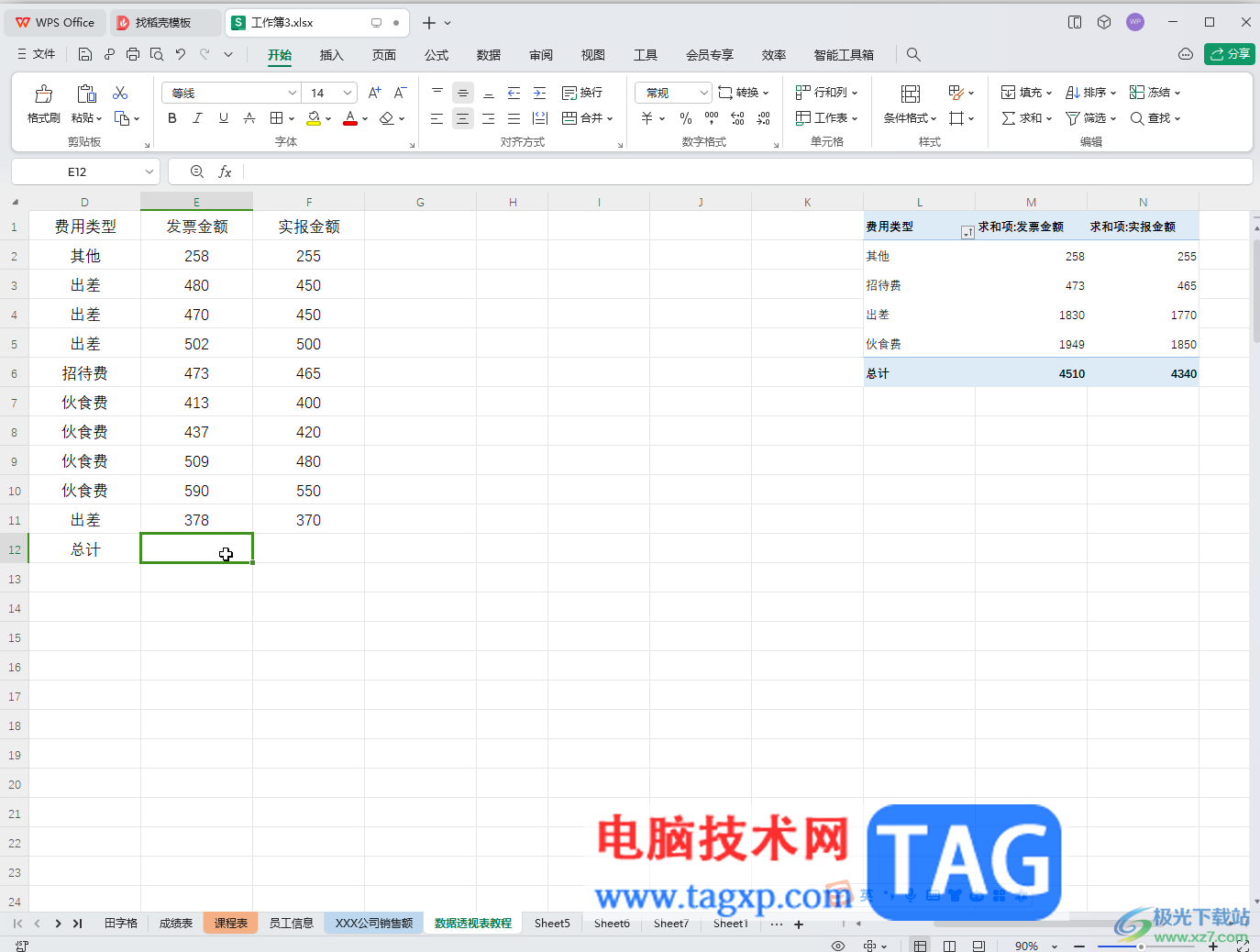Click the Sort (排序) icon
The width and height of the screenshot is (1260, 952).
coord(1072,93)
